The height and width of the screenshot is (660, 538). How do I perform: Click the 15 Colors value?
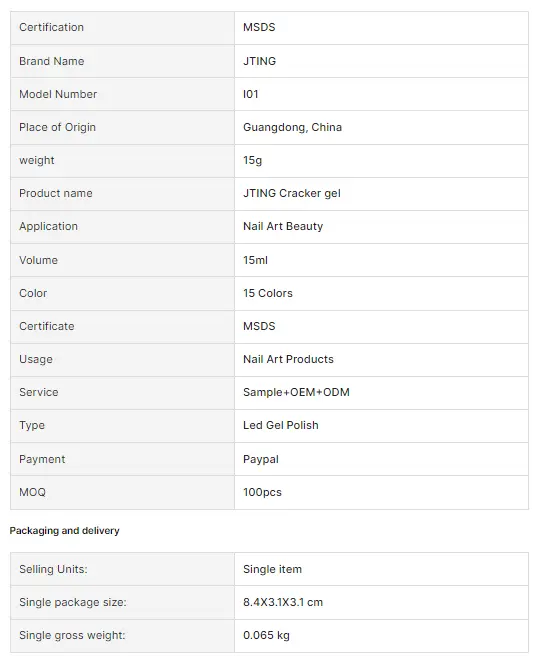(x=268, y=293)
